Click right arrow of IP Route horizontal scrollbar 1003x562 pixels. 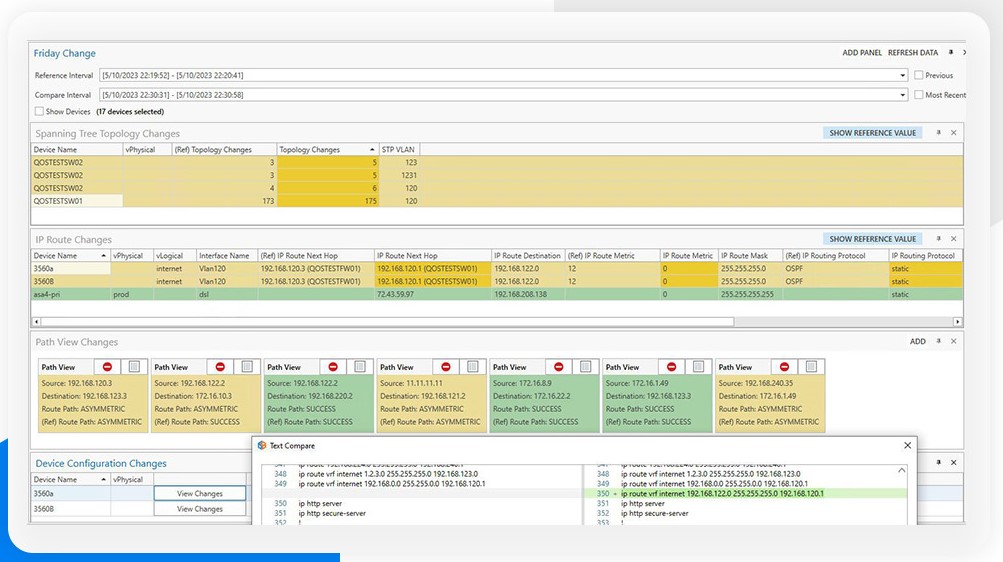(958, 322)
